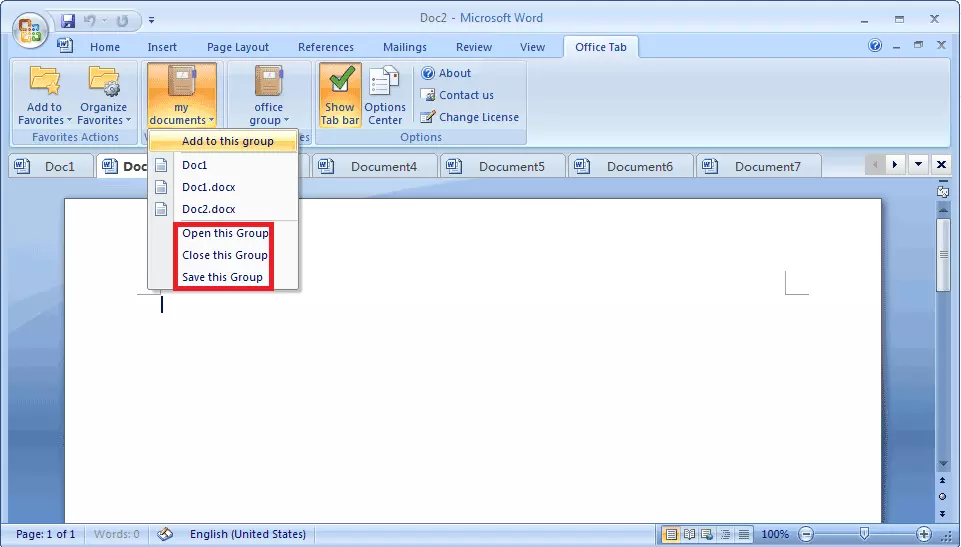Choose Add to this group
Image resolution: width=961 pixels, height=547 pixels.
coord(224,141)
